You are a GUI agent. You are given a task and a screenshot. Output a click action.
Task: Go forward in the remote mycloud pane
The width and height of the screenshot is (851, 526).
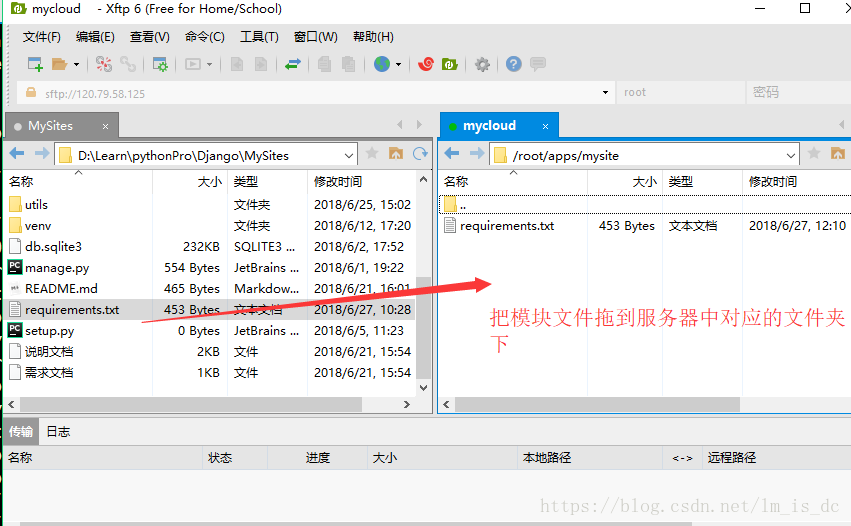477,154
